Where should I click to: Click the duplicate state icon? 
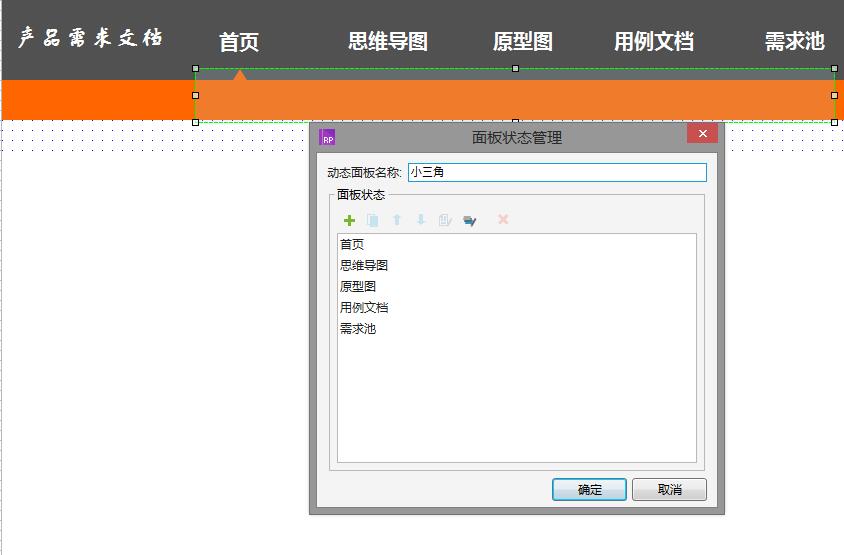click(372, 220)
